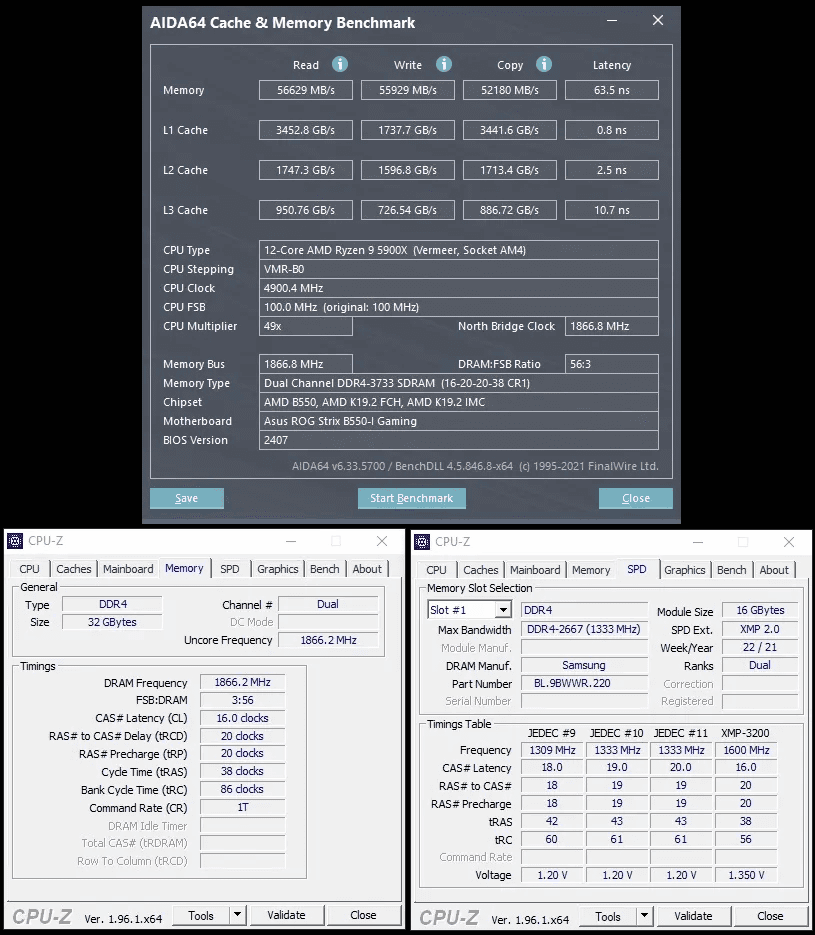The image size is (815, 935).
Task: Click Validate in left CPU-Z window
Action: coord(287,915)
